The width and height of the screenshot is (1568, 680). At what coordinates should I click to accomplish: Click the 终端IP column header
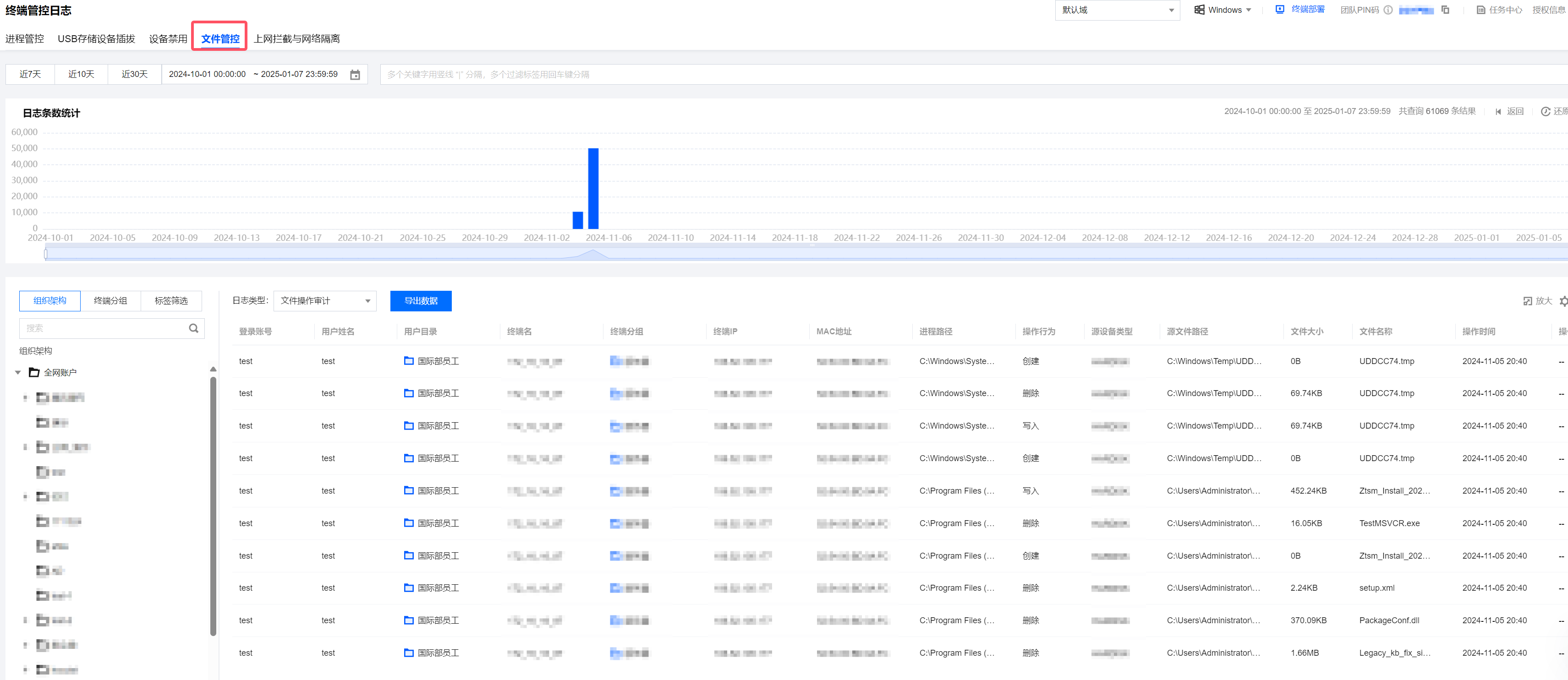725,332
